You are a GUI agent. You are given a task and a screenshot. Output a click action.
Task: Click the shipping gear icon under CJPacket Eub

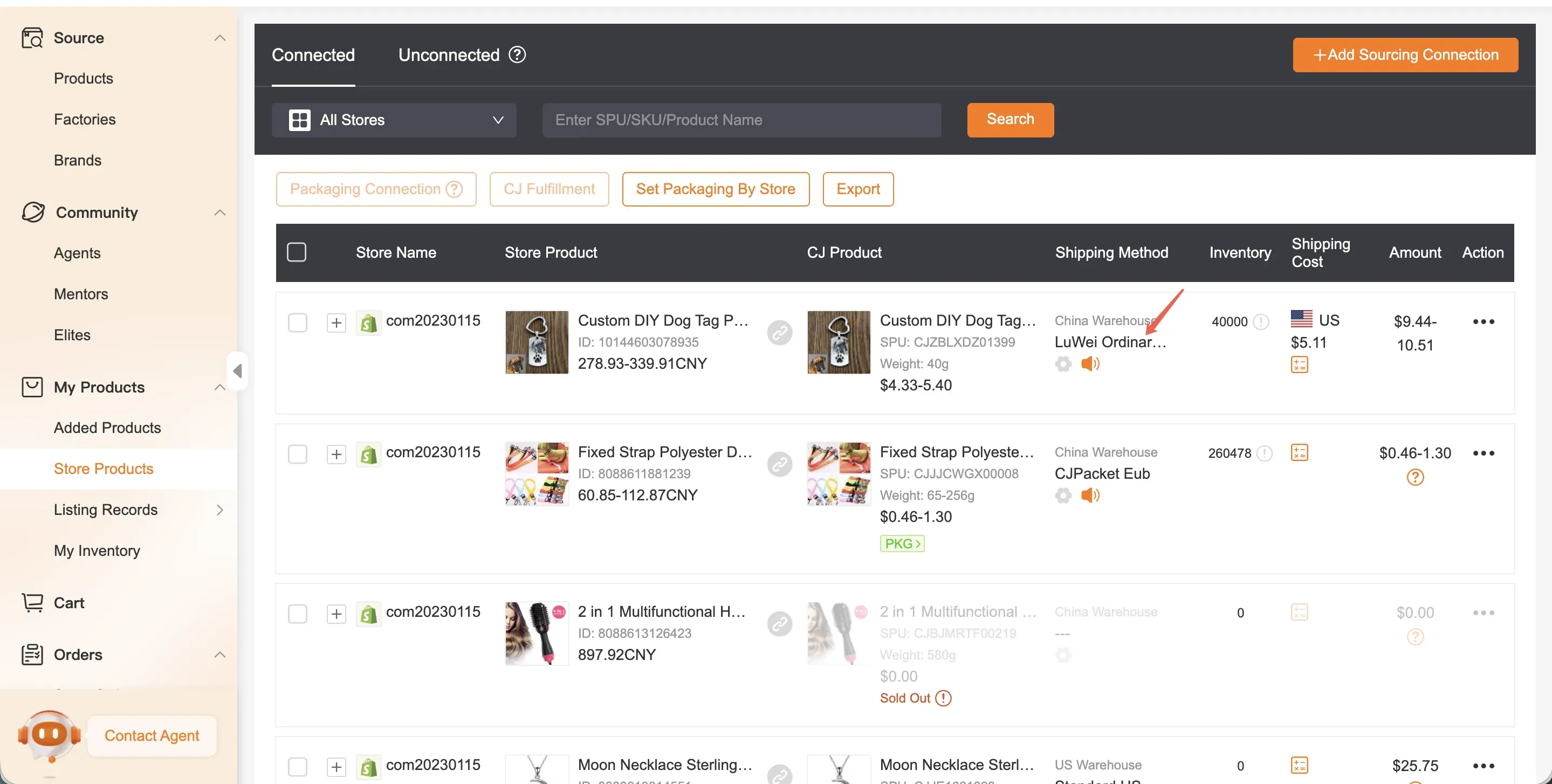tap(1063, 496)
